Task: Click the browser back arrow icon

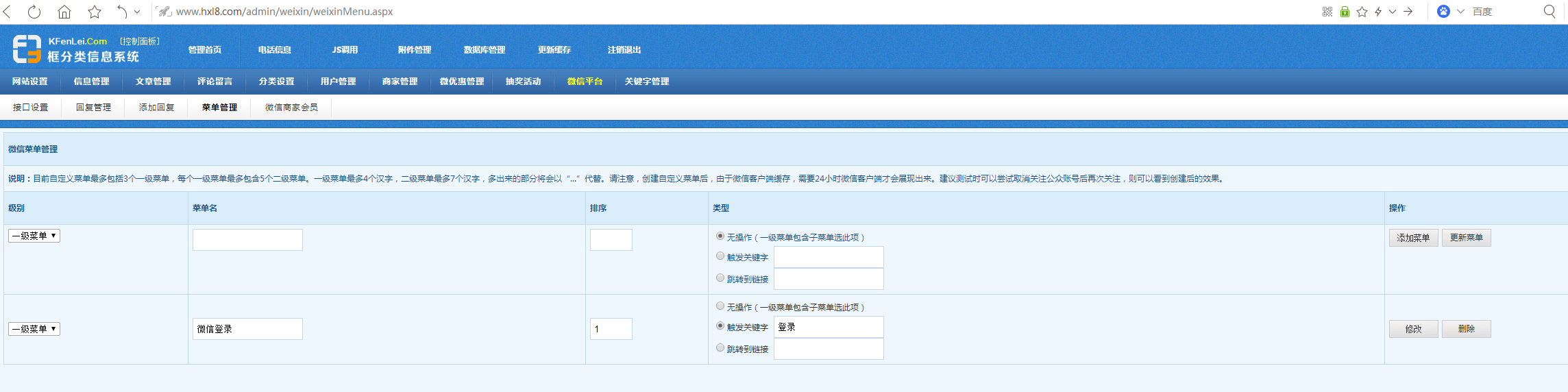Action: [8, 12]
